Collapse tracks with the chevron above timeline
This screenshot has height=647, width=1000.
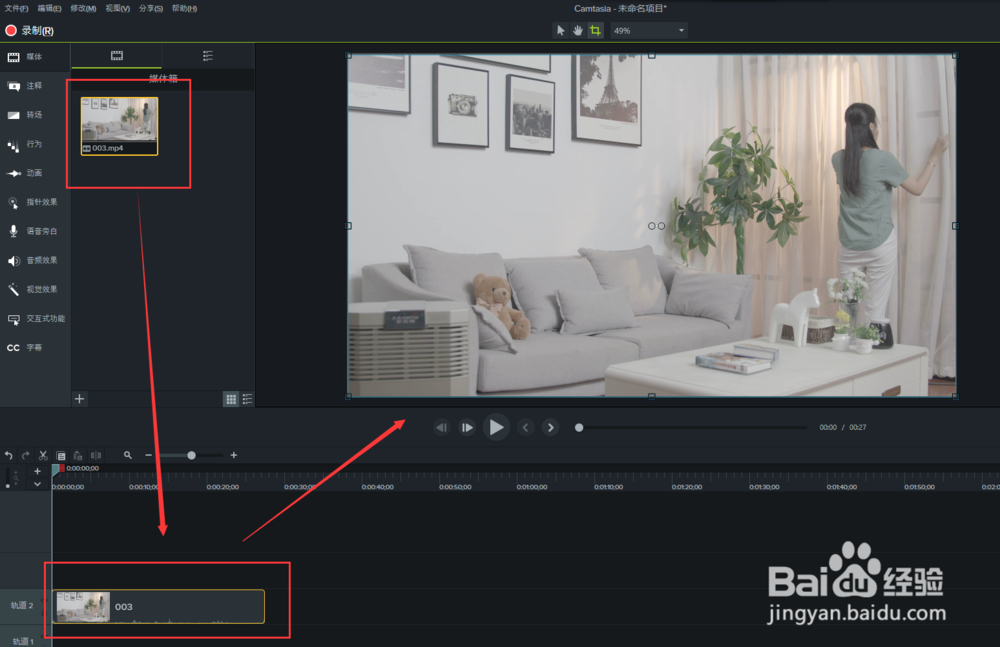pyautogui.click(x=37, y=483)
